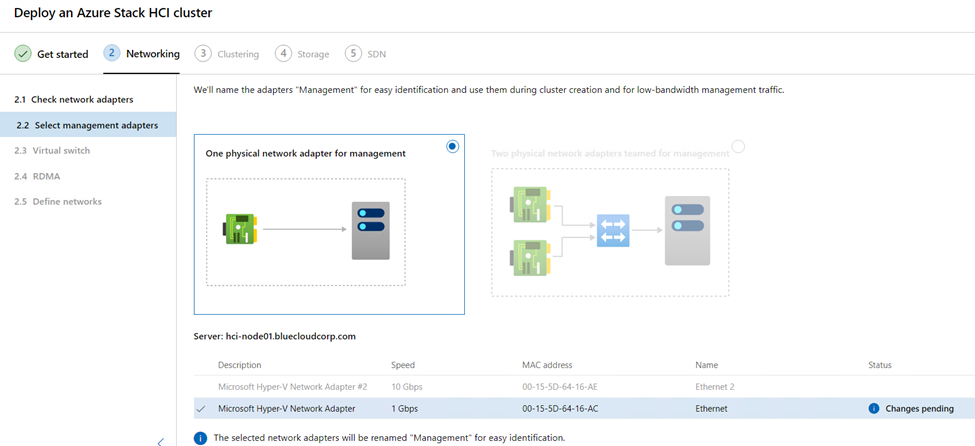The image size is (975, 446).
Task: Open 2.1 Check network adapters
Action: pyautogui.click(x=73, y=100)
